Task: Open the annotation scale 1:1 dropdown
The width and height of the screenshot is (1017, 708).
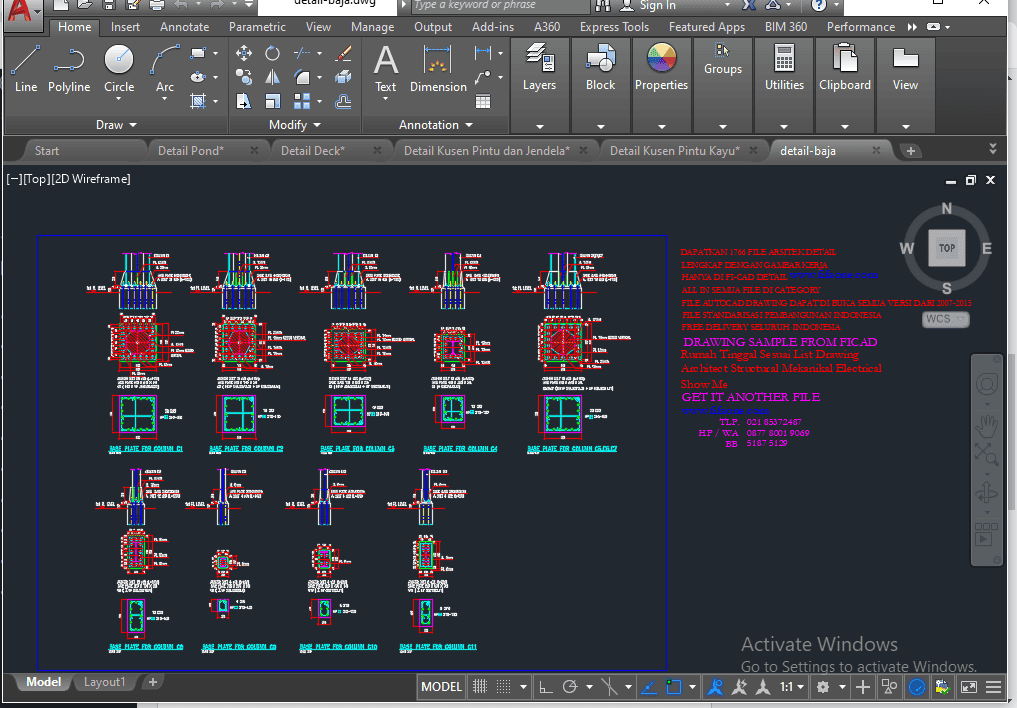Action: click(x=791, y=687)
